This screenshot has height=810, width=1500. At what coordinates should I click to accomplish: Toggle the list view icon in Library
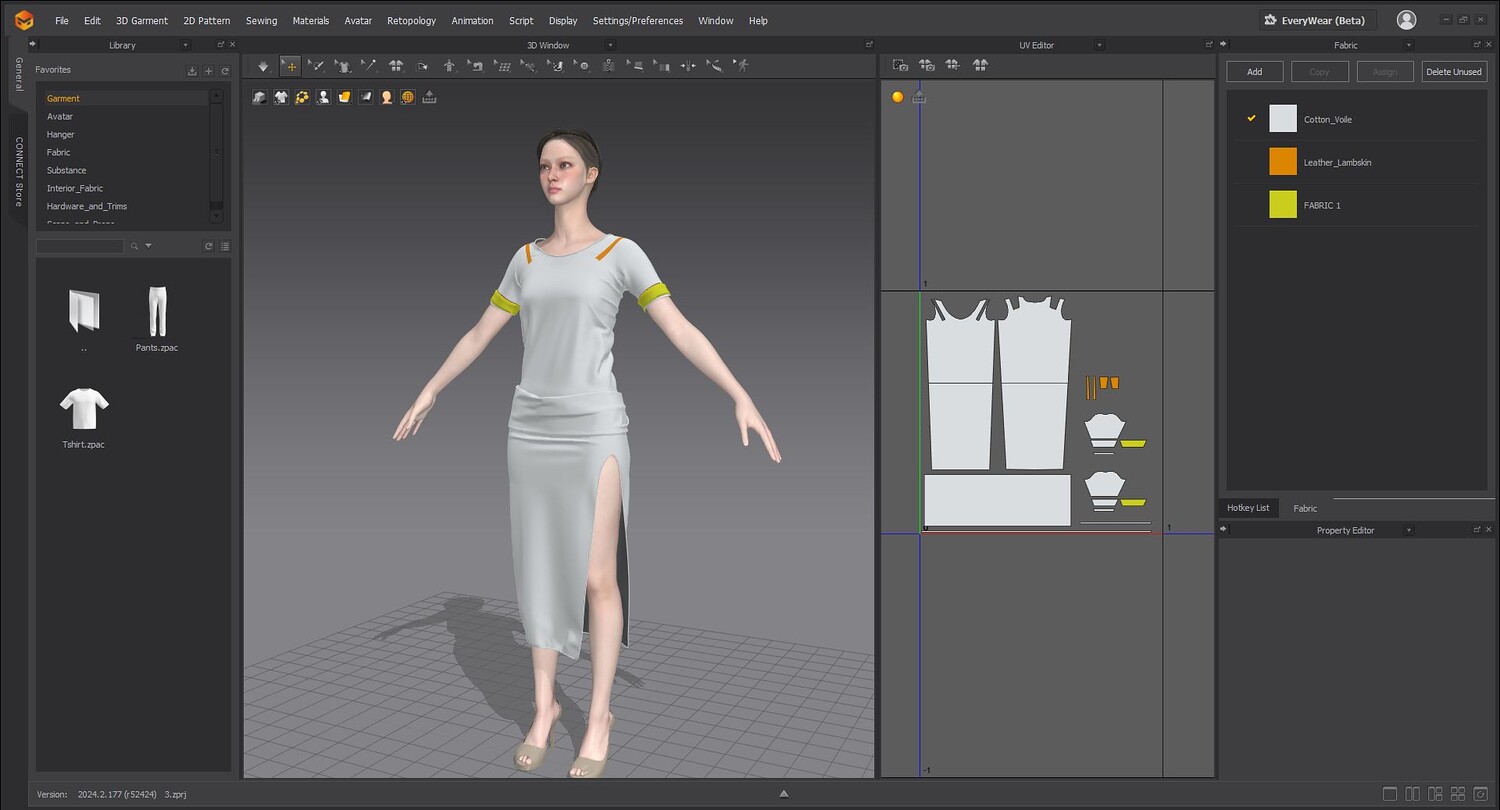[225, 246]
